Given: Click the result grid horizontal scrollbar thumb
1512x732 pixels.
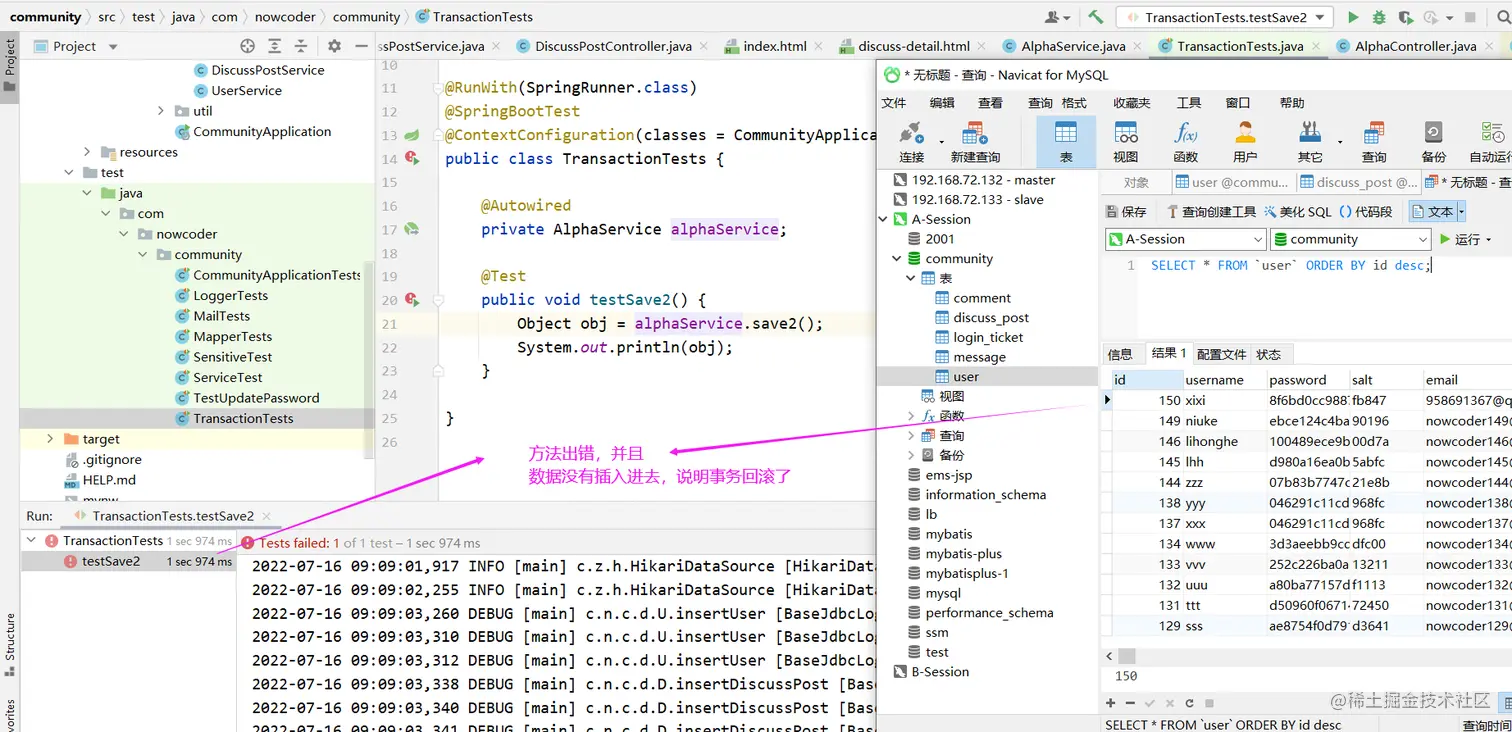Looking at the screenshot, I should click(1127, 656).
